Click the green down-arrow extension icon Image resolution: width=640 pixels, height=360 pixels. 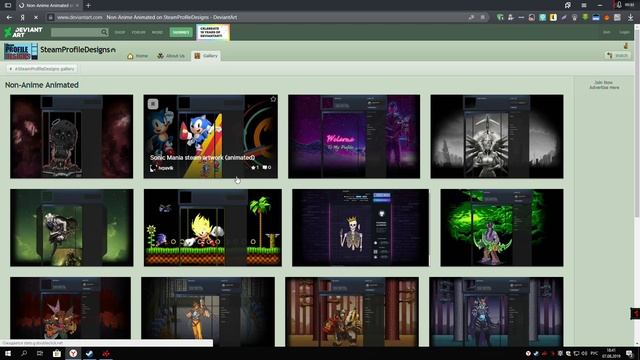pyautogui.click(x=585, y=18)
